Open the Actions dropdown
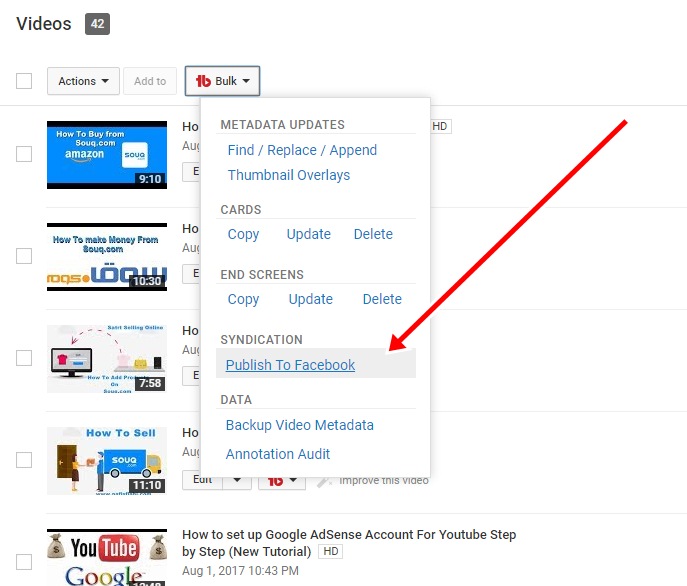 83,81
